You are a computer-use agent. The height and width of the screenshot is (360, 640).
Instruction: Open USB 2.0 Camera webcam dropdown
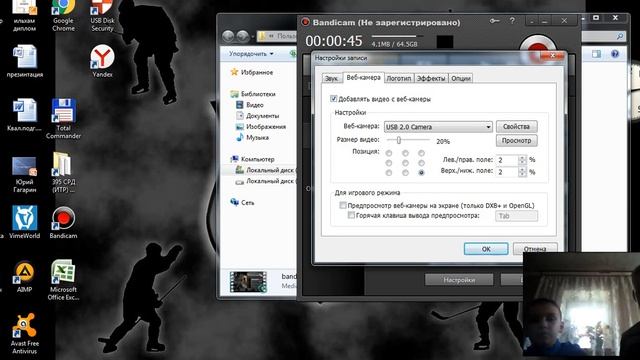point(438,127)
